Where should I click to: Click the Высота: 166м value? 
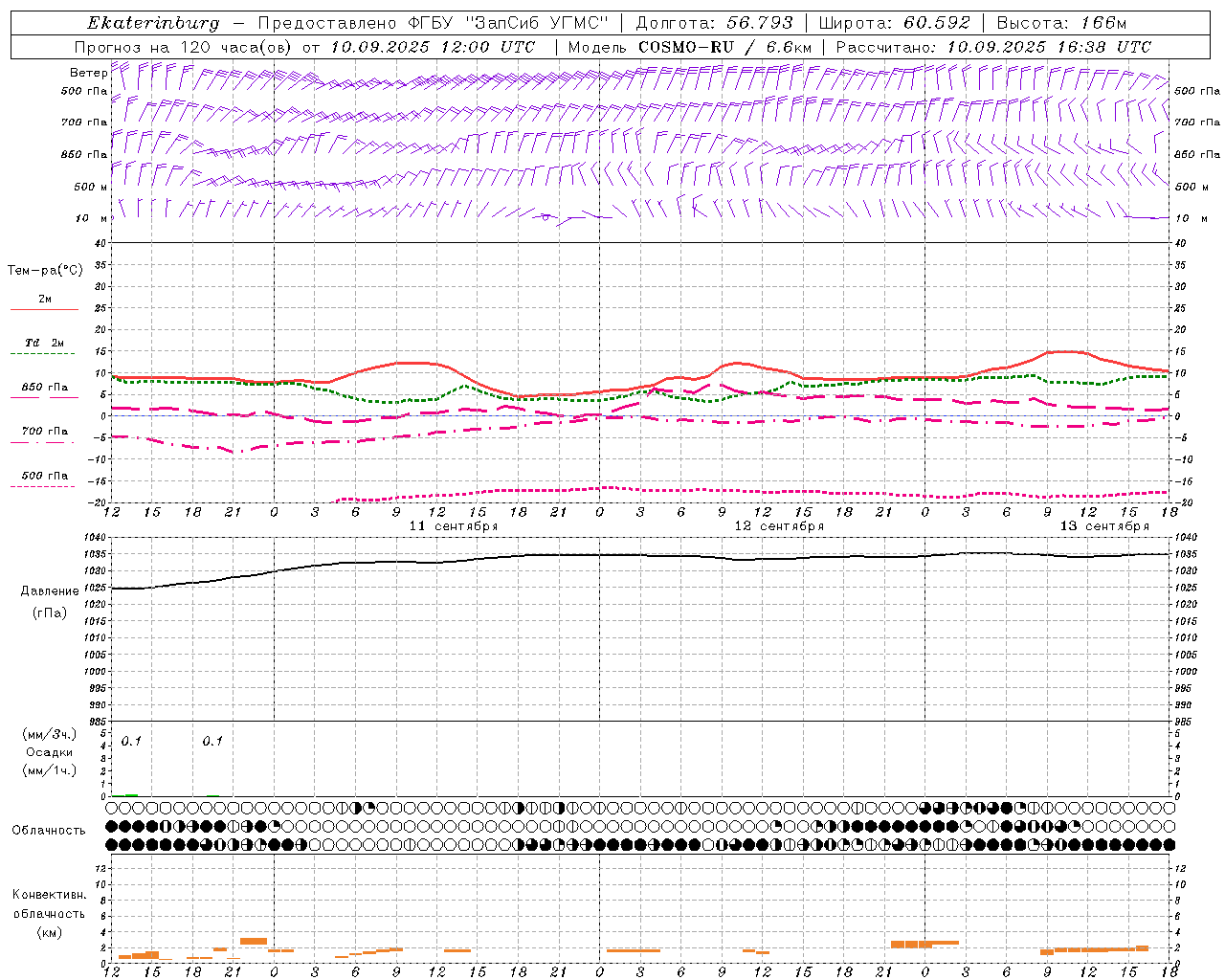1061,23
